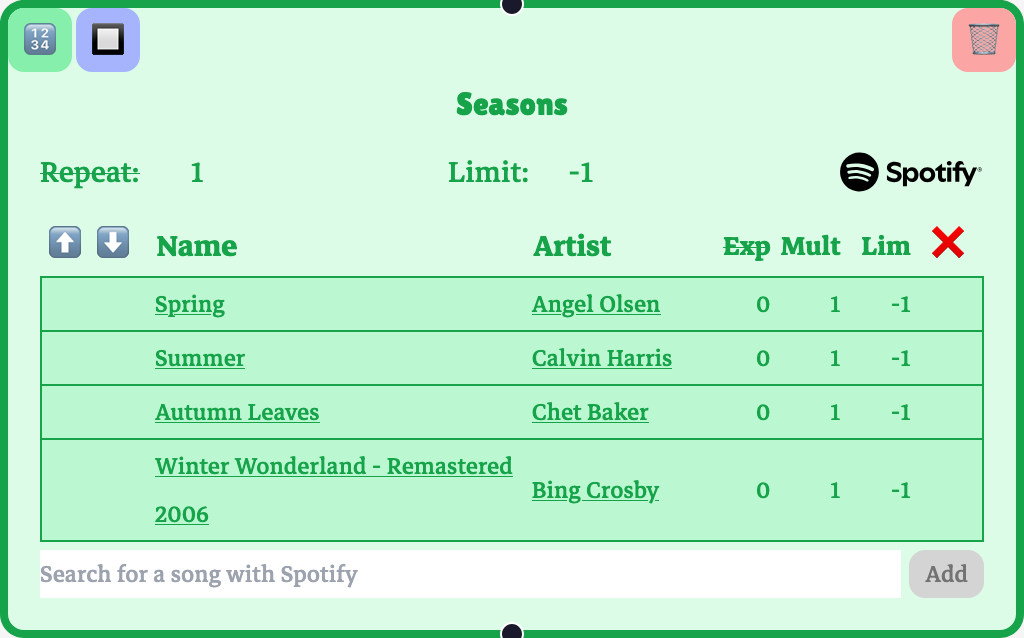Open the Angel Olsen artist link

point(596,304)
